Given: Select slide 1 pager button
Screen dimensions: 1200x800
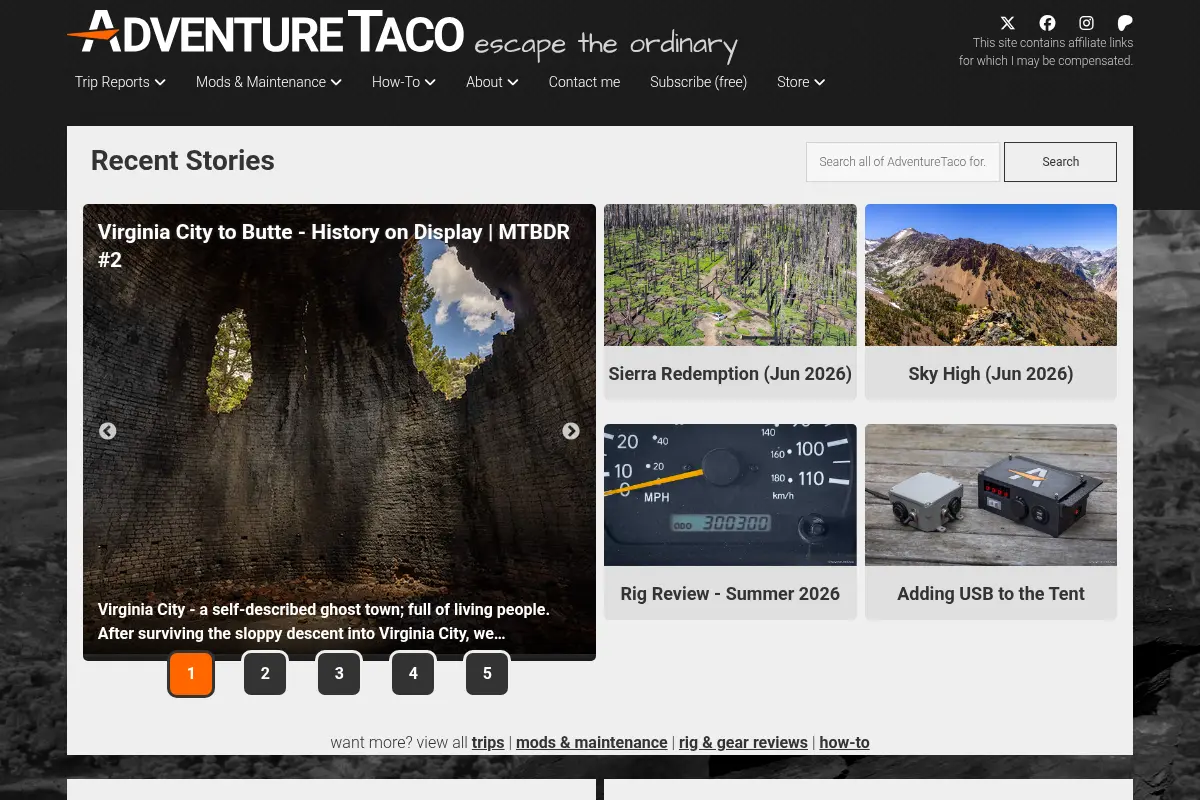Looking at the screenshot, I should pyautogui.click(x=191, y=674).
